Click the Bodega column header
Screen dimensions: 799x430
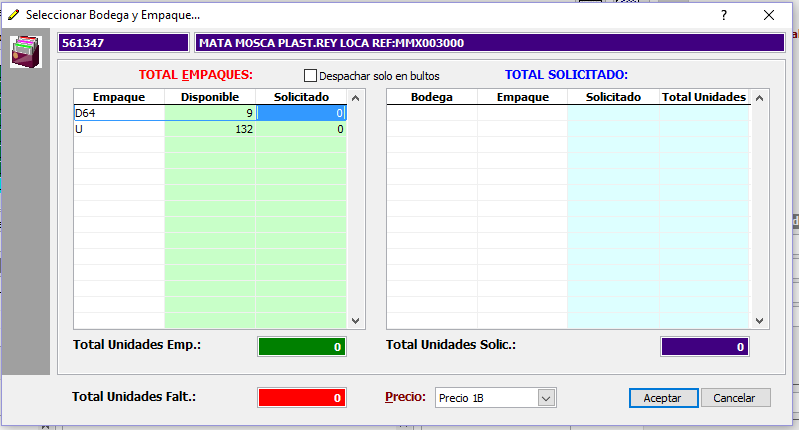431,97
